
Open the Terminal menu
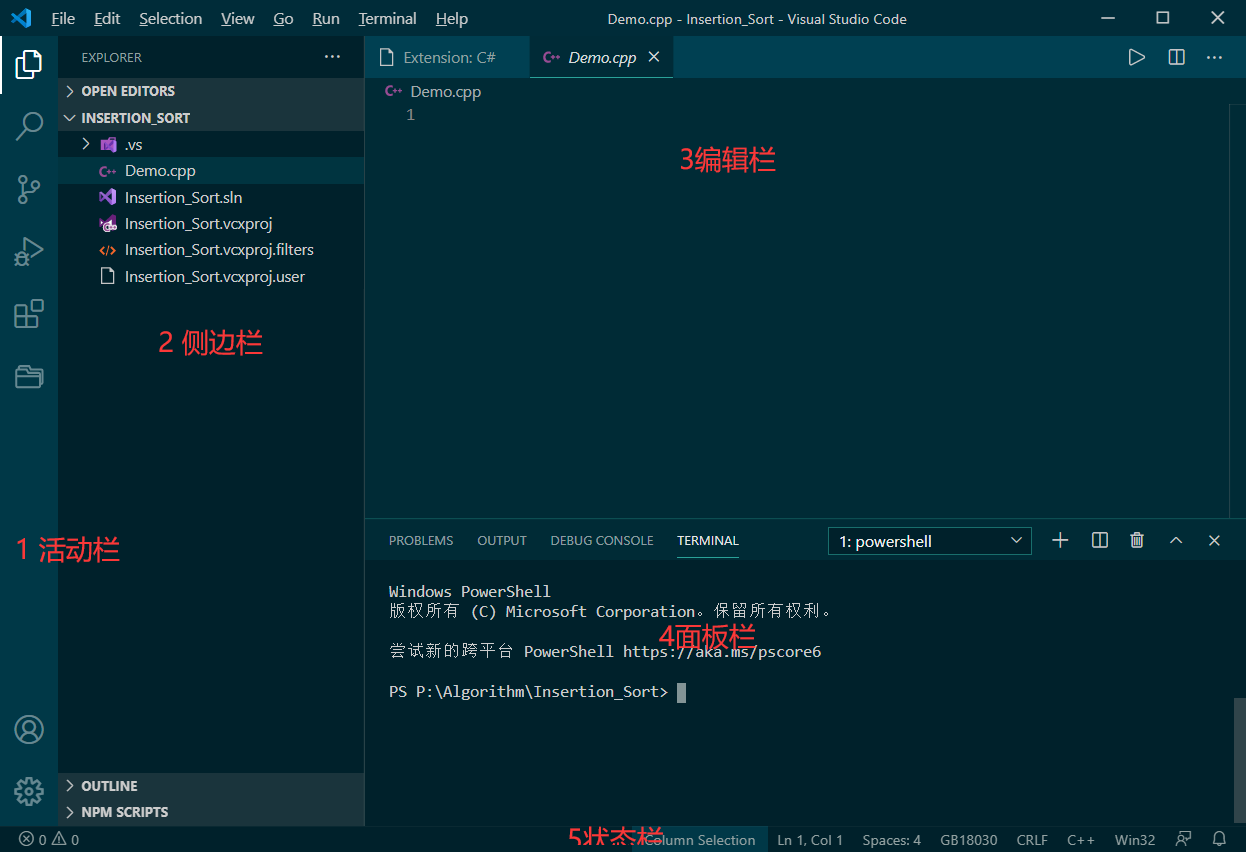[388, 18]
